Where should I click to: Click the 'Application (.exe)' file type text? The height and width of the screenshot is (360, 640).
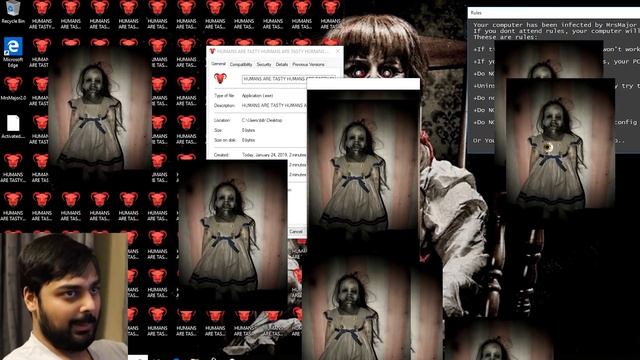click(257, 96)
